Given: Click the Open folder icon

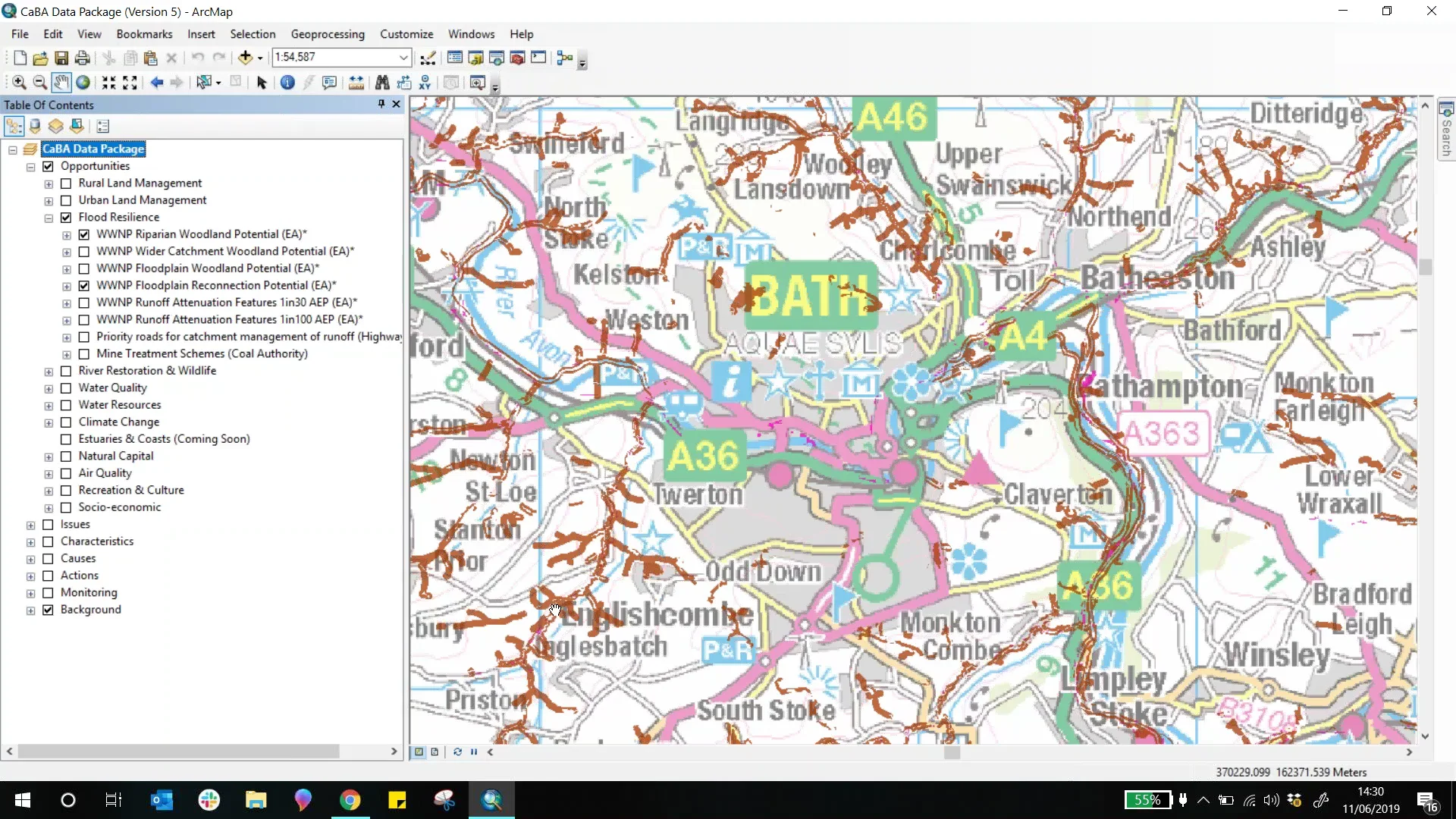Looking at the screenshot, I should [x=40, y=58].
